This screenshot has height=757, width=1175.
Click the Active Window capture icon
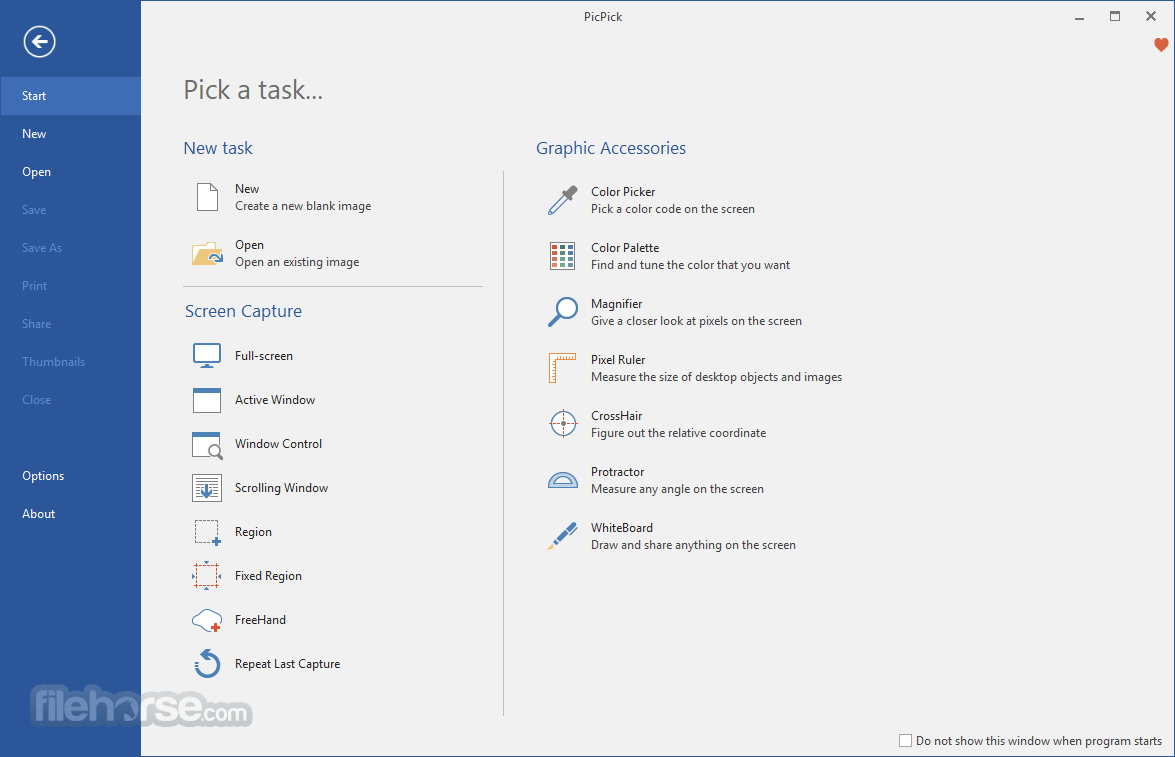pyautogui.click(x=207, y=400)
